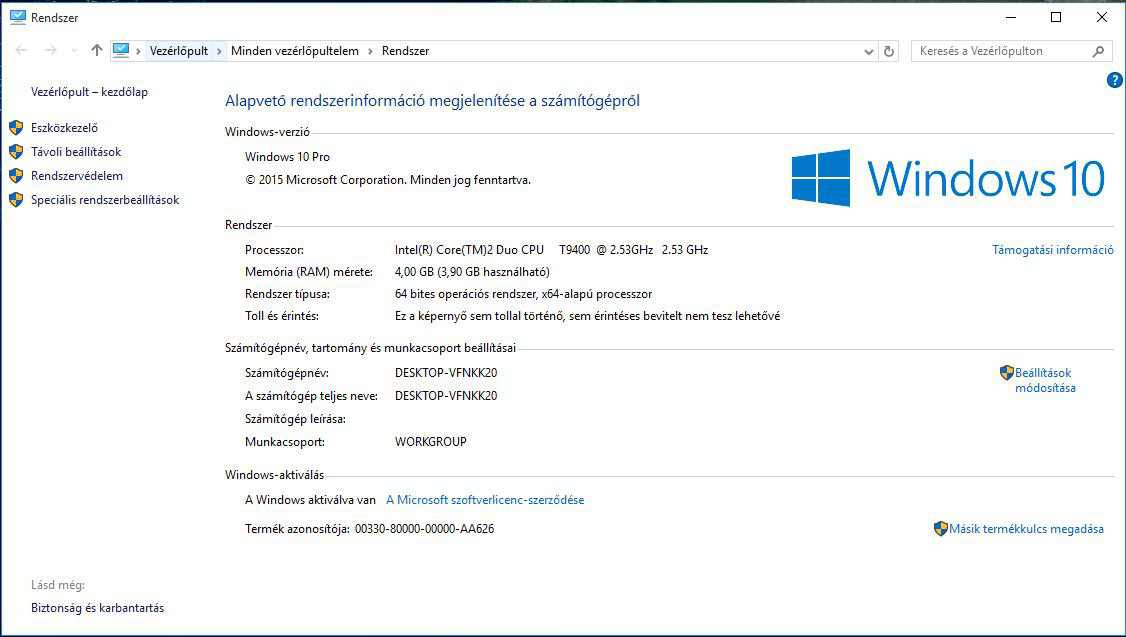Click the A Windows aktiválva van text
This screenshot has width=1126, height=637.
pyautogui.click(x=310, y=500)
